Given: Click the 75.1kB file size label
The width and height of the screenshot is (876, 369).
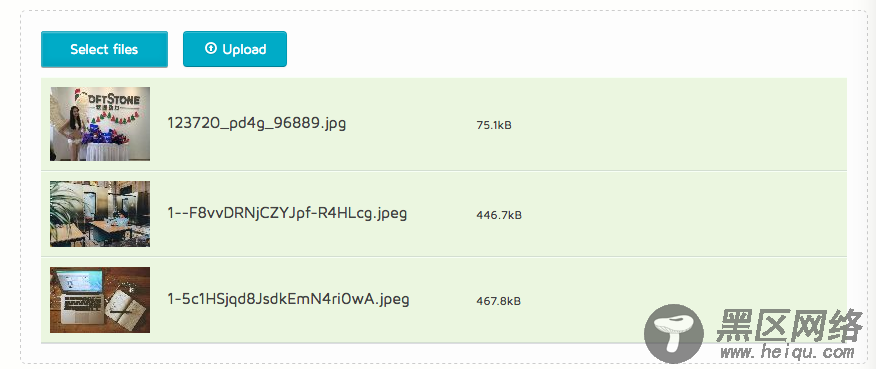Looking at the screenshot, I should pos(494,126).
